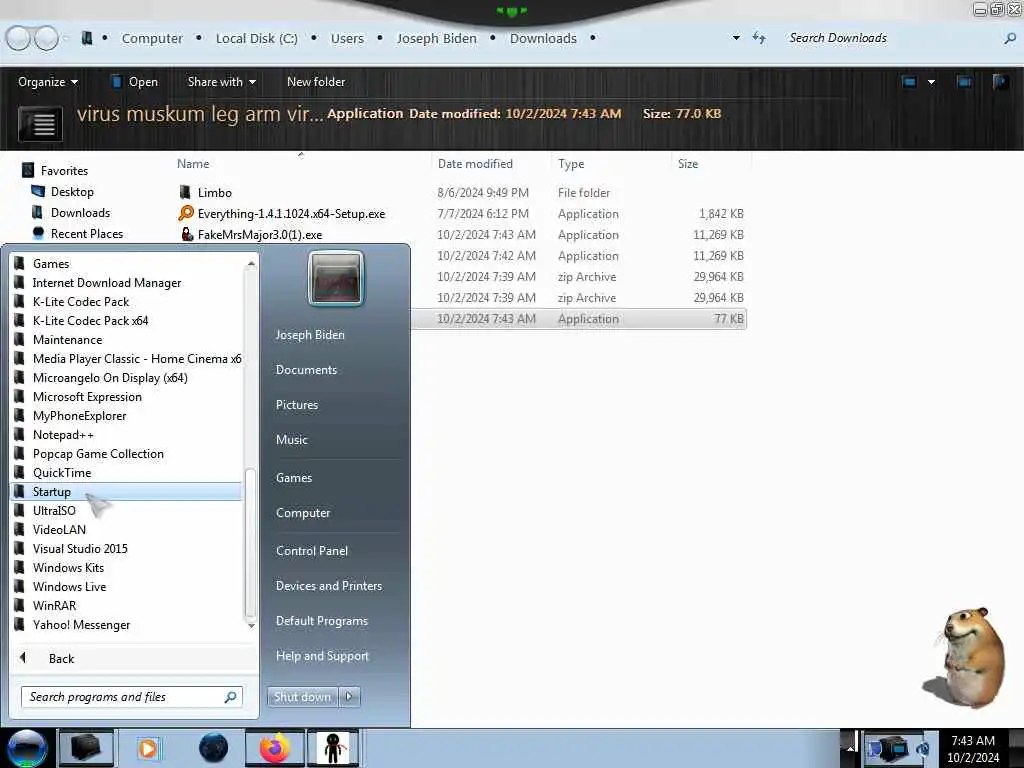Click the Change your view icon
This screenshot has height=768, width=1024.
(909, 82)
